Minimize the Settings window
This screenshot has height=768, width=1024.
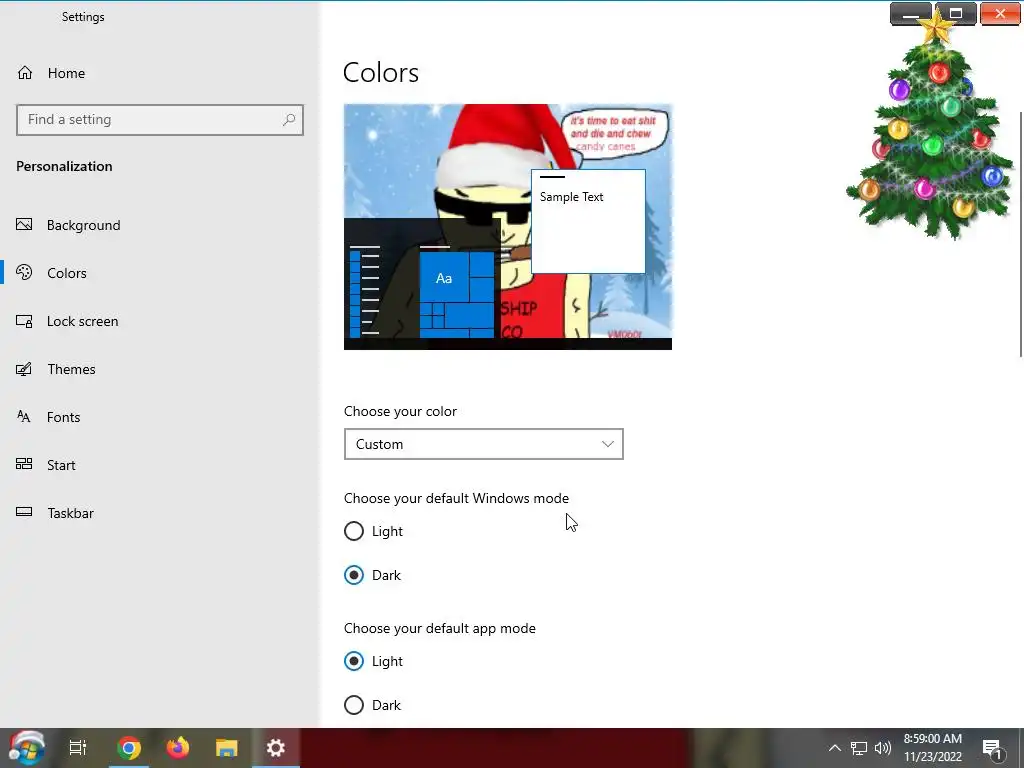[x=910, y=14]
